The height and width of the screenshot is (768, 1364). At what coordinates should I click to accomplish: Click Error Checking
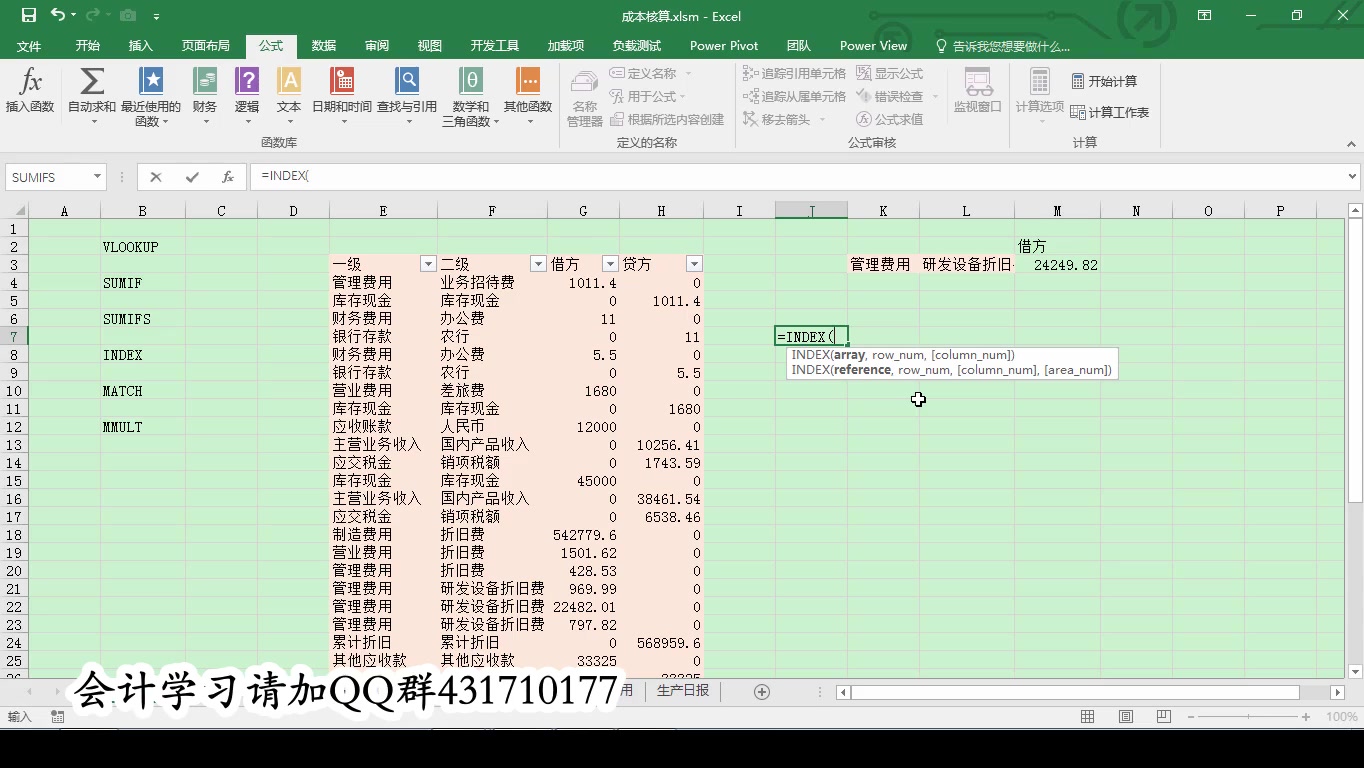[x=890, y=96]
